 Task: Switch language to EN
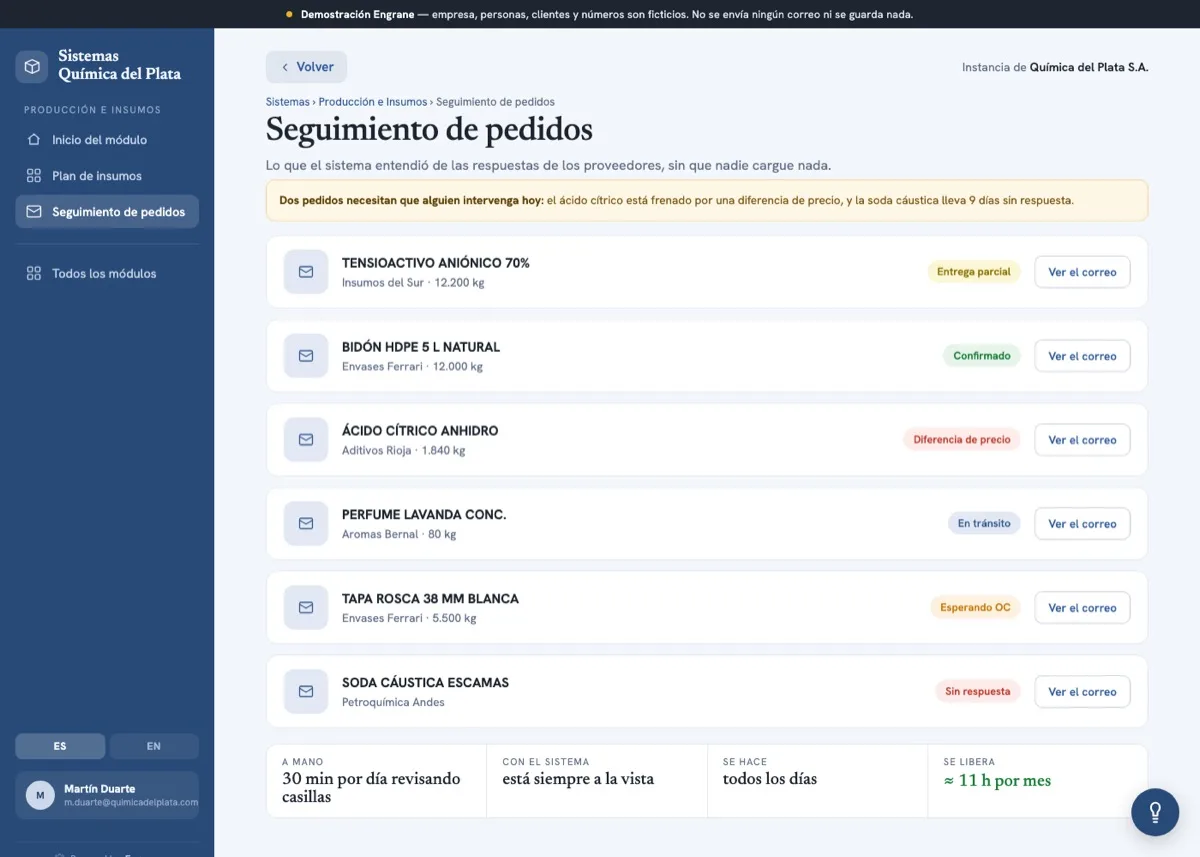[154, 746]
